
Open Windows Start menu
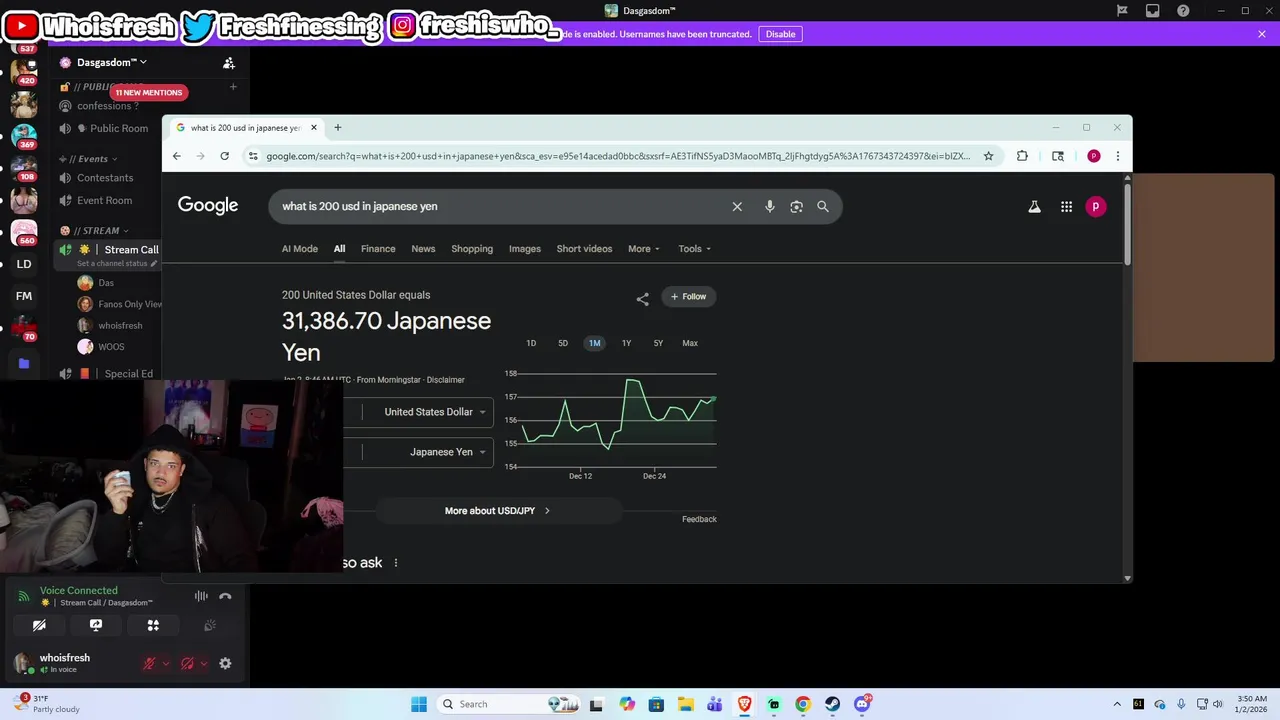pyautogui.click(x=419, y=704)
